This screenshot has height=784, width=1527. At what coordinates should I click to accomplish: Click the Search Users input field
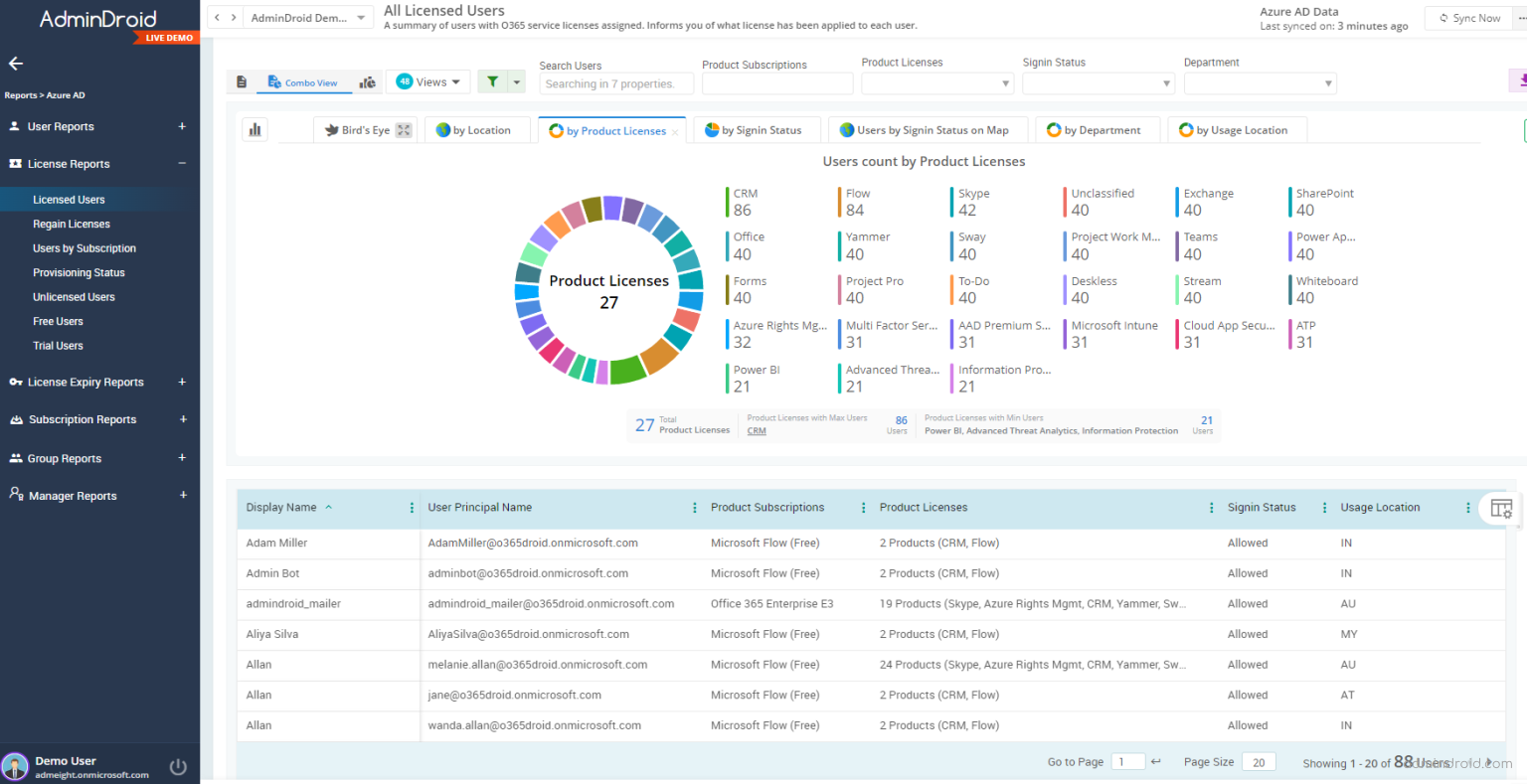coord(615,84)
